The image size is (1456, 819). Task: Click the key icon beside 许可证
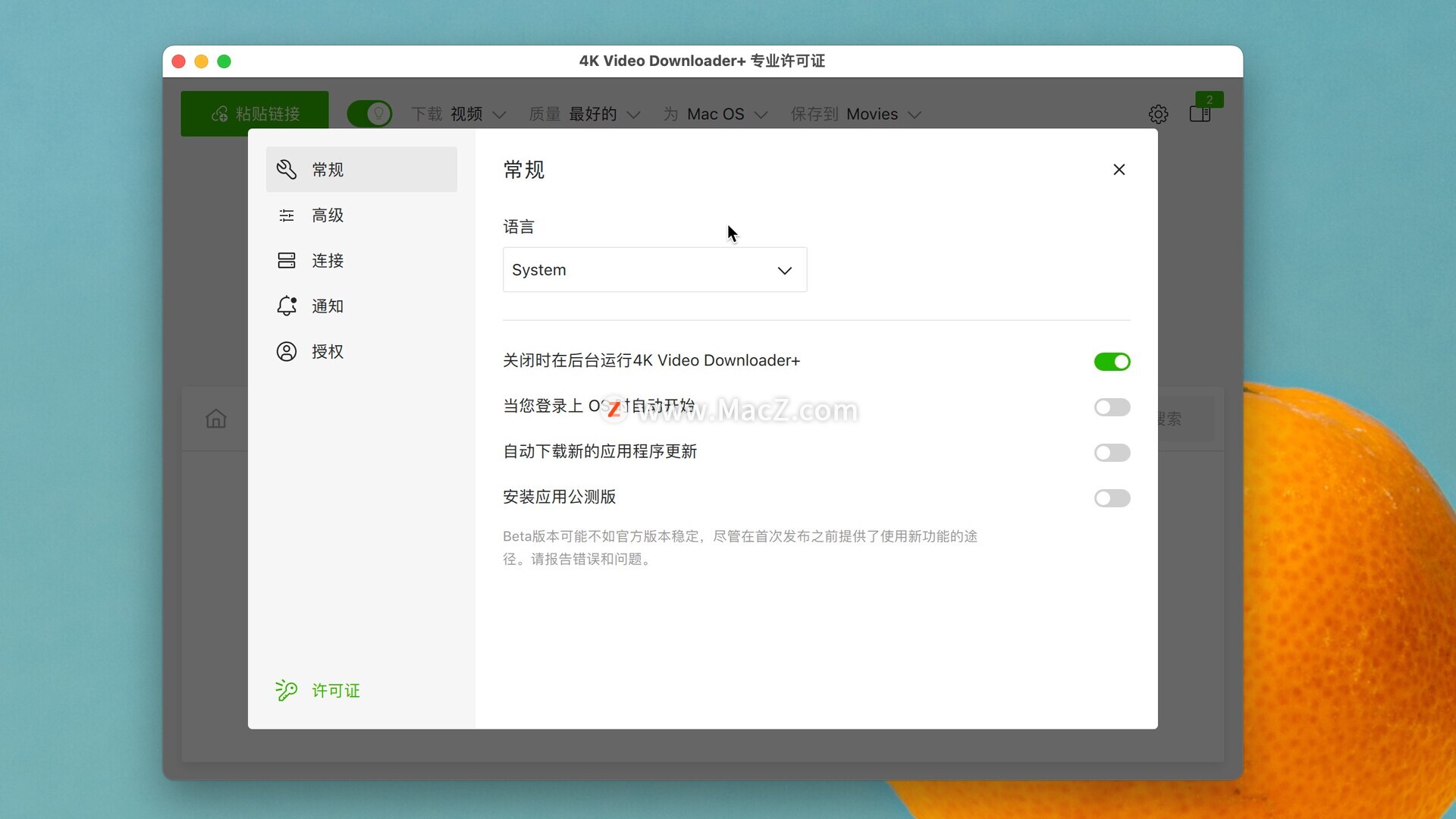point(286,689)
